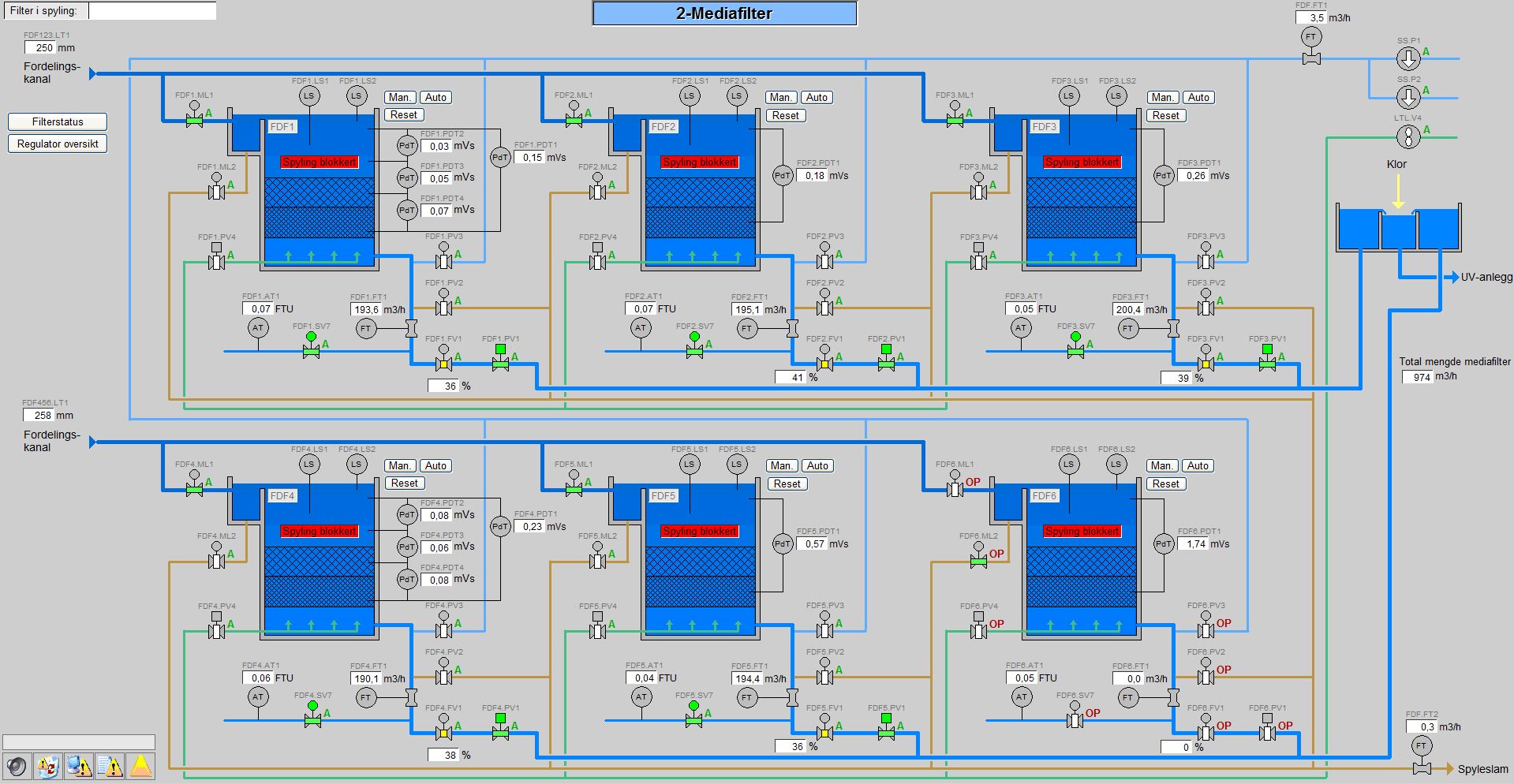Set filter FDF6 to Auto mode

coord(1198,465)
